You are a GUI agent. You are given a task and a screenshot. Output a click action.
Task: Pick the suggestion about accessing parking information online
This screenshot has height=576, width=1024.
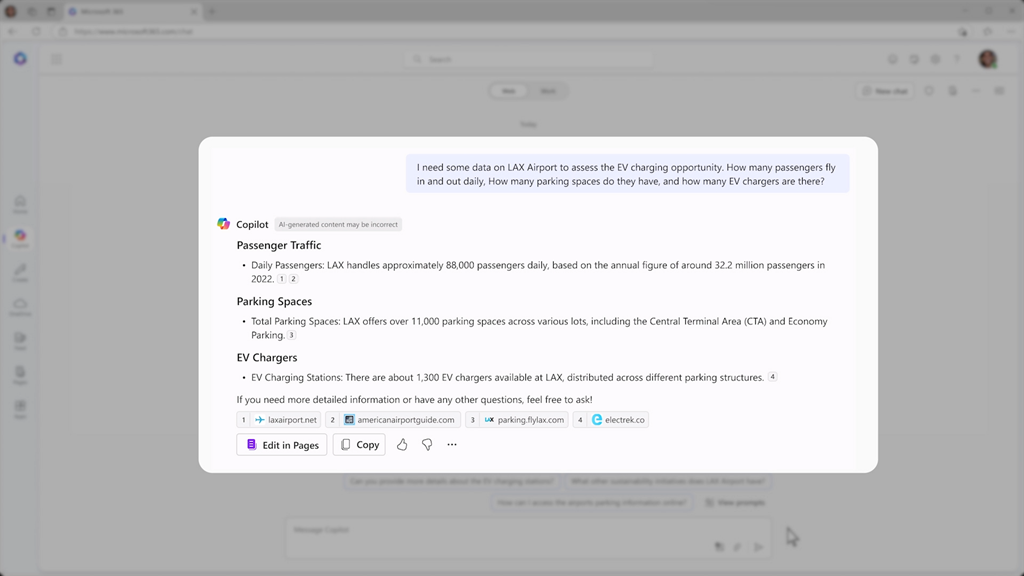coord(592,502)
